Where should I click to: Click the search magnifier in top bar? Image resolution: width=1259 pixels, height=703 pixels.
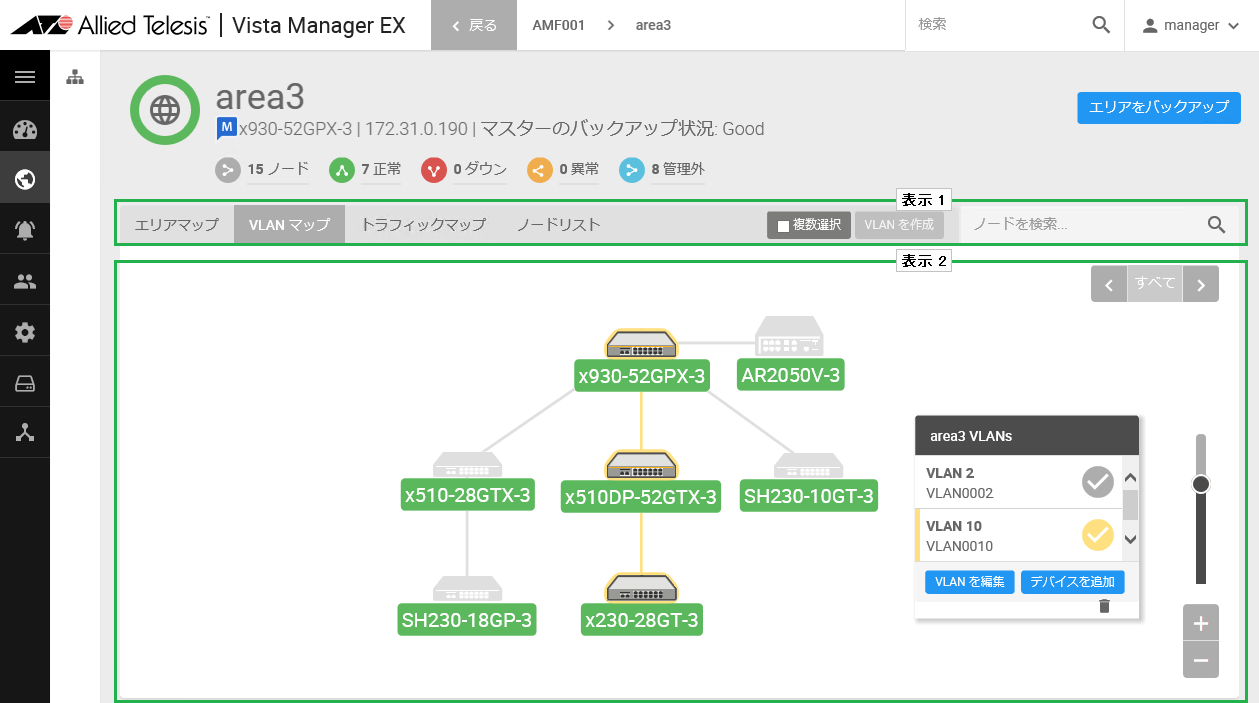(x=1101, y=25)
